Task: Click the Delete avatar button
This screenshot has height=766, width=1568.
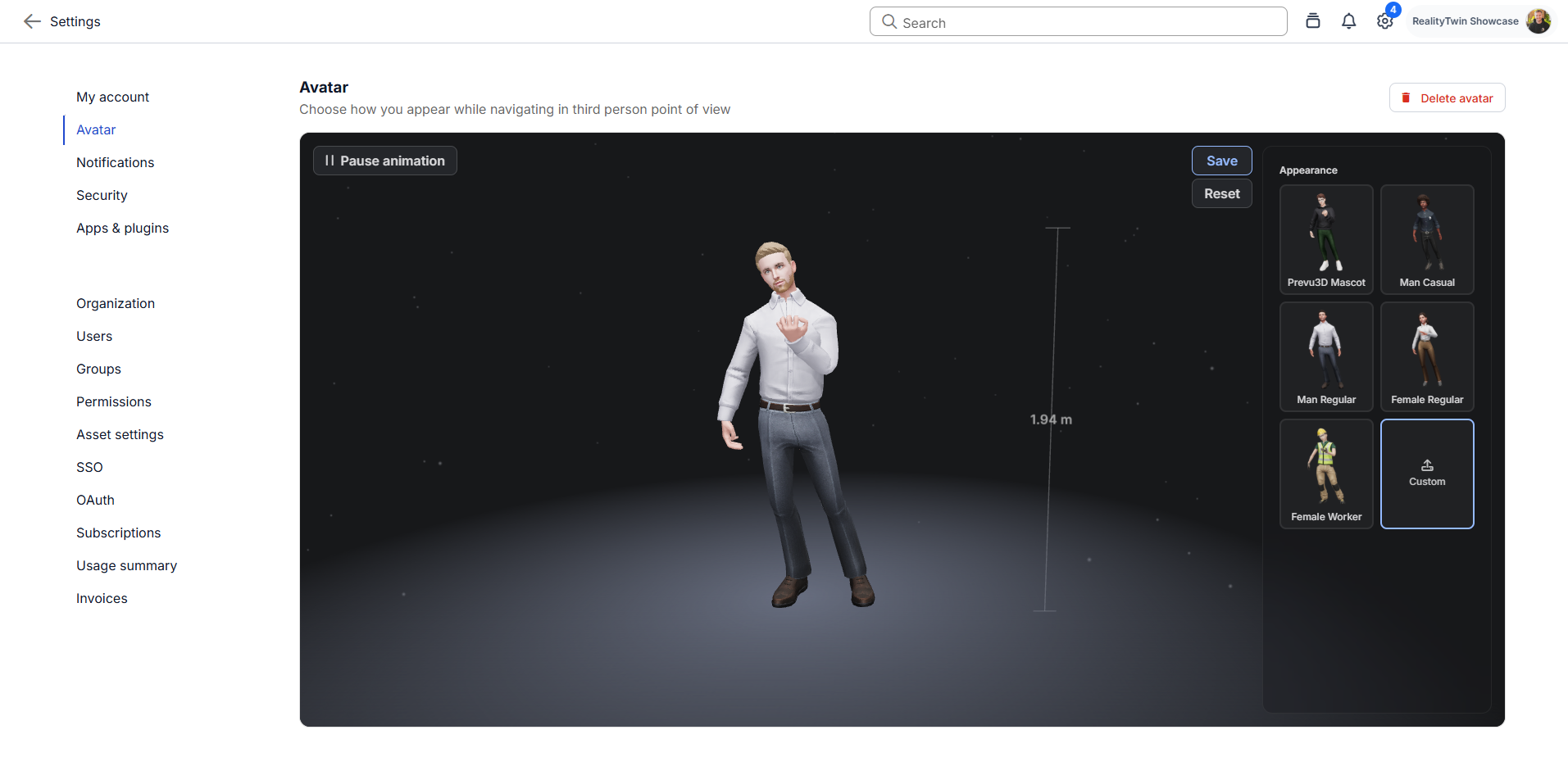Action: [x=1447, y=97]
